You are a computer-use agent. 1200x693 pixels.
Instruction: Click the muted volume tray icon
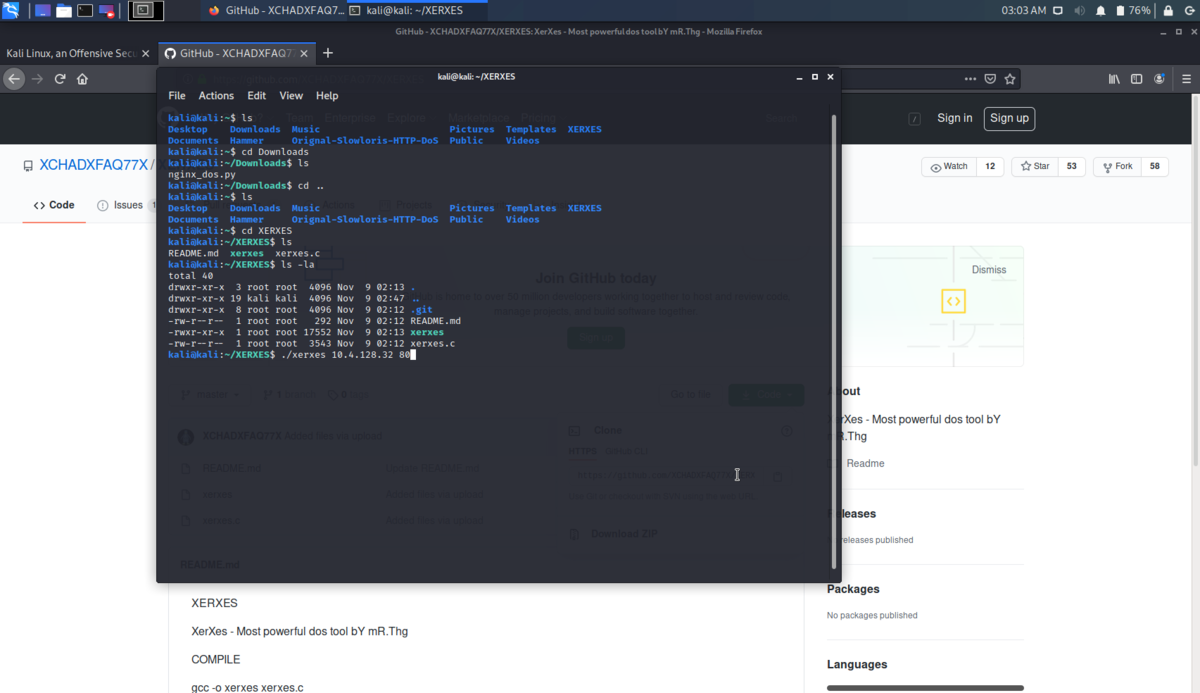click(x=1081, y=11)
